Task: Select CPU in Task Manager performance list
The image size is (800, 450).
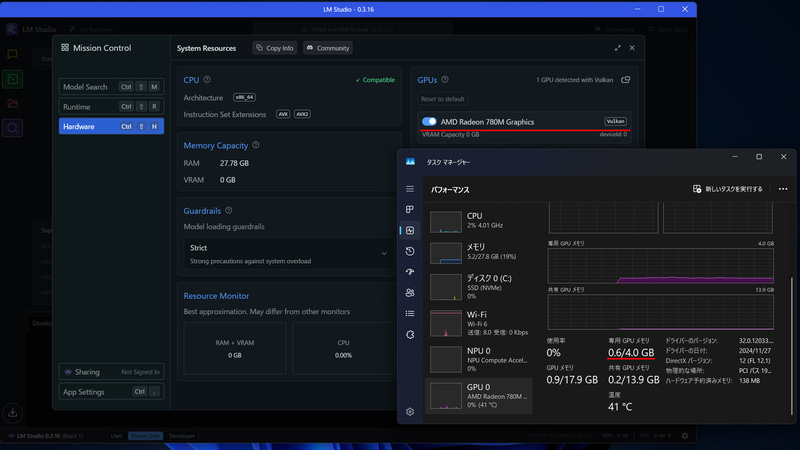Action: click(x=479, y=221)
